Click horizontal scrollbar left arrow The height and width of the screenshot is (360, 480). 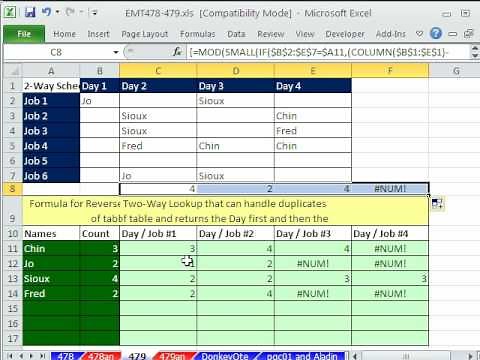tap(356, 356)
